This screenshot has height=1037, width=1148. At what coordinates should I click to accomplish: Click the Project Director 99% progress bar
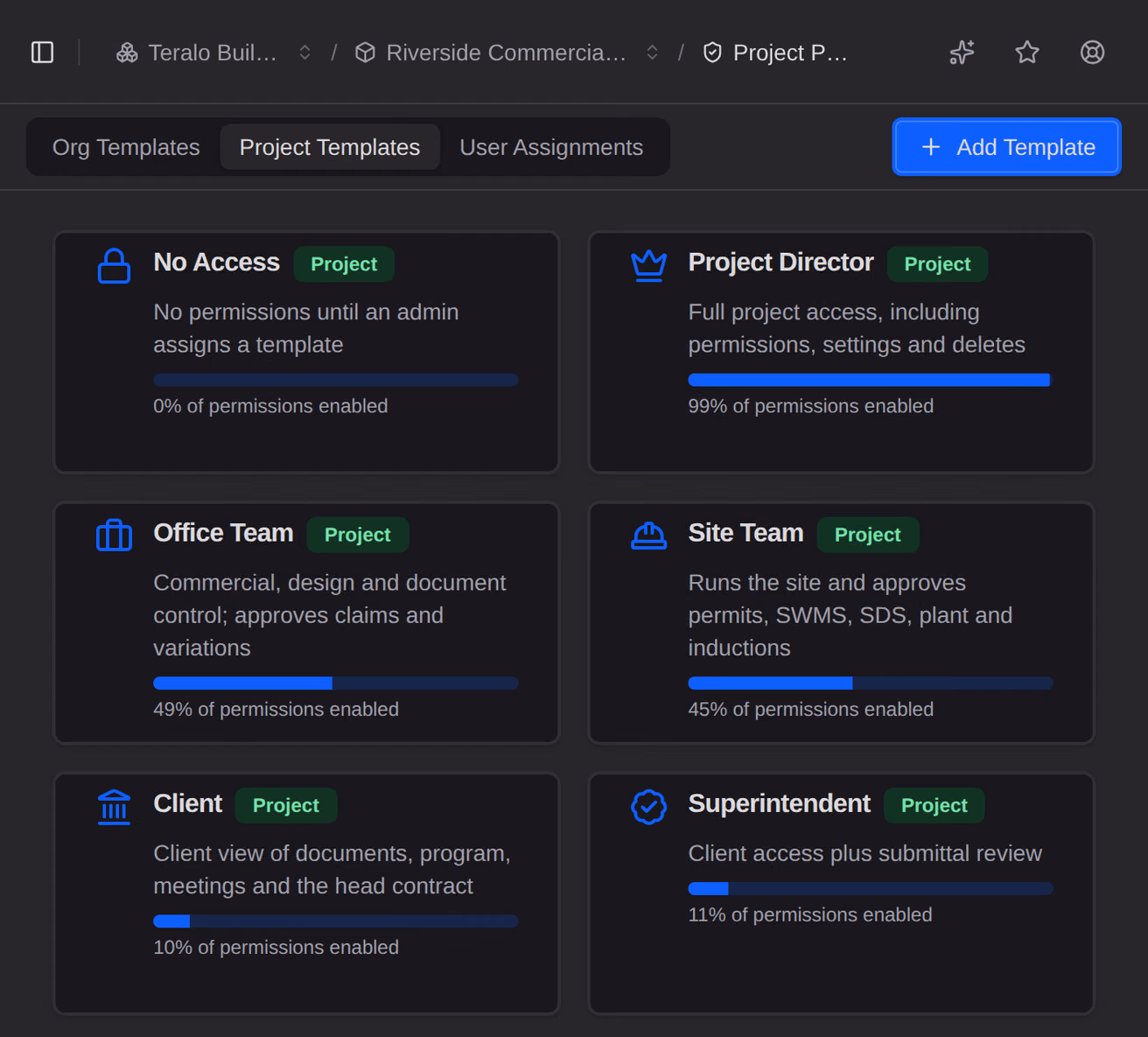click(871, 380)
